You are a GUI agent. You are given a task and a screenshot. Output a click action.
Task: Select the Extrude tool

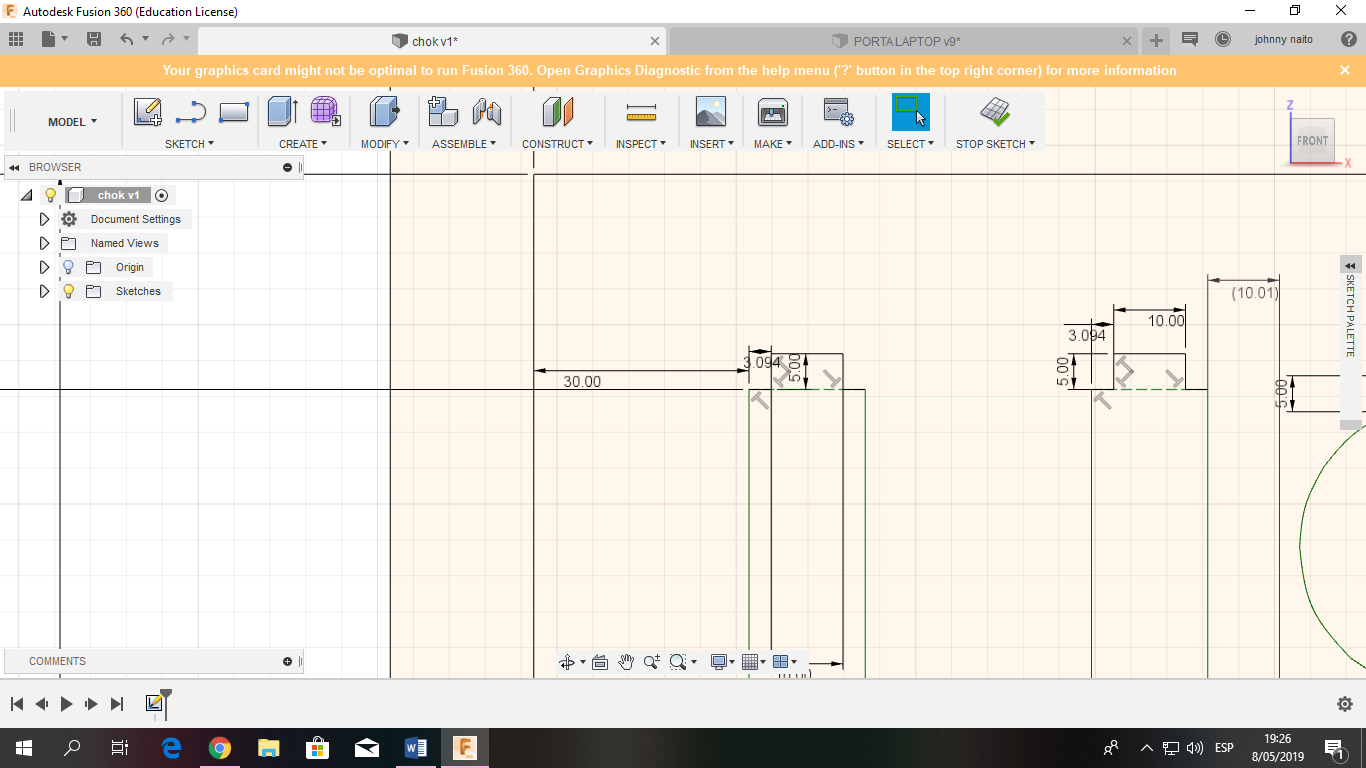coord(283,111)
